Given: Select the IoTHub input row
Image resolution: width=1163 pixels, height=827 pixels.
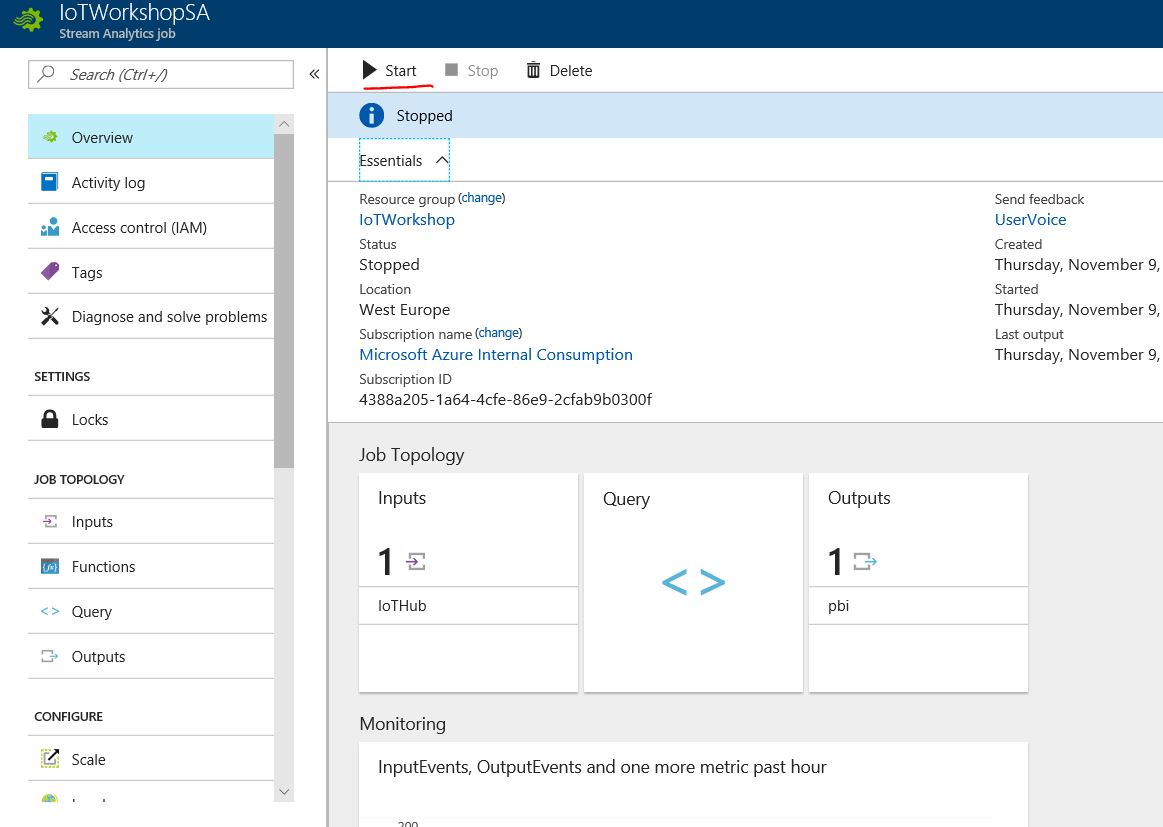Looking at the screenshot, I should point(468,606).
